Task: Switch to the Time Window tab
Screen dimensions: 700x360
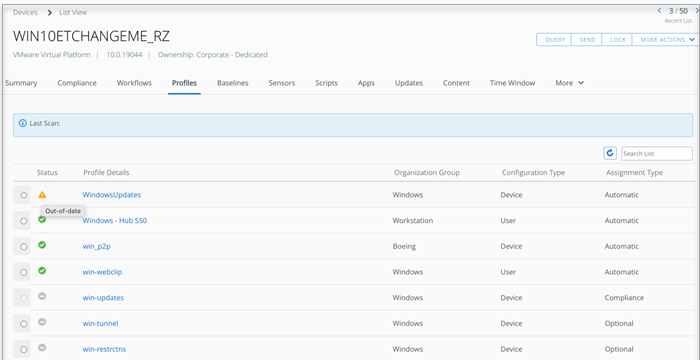Action: point(512,83)
